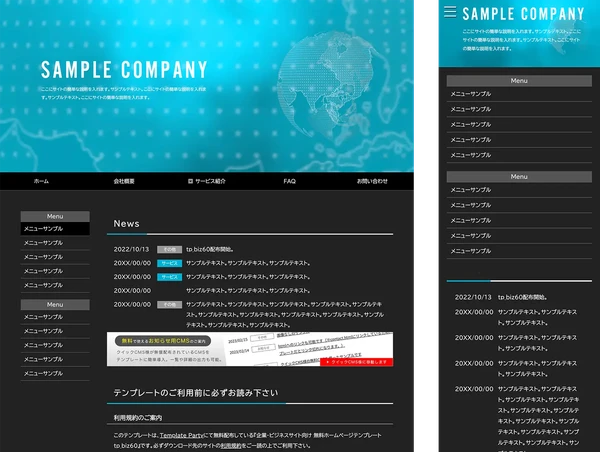
Task: Click the icon beside サービス紹介 in navigation
Action: [x=190, y=181]
